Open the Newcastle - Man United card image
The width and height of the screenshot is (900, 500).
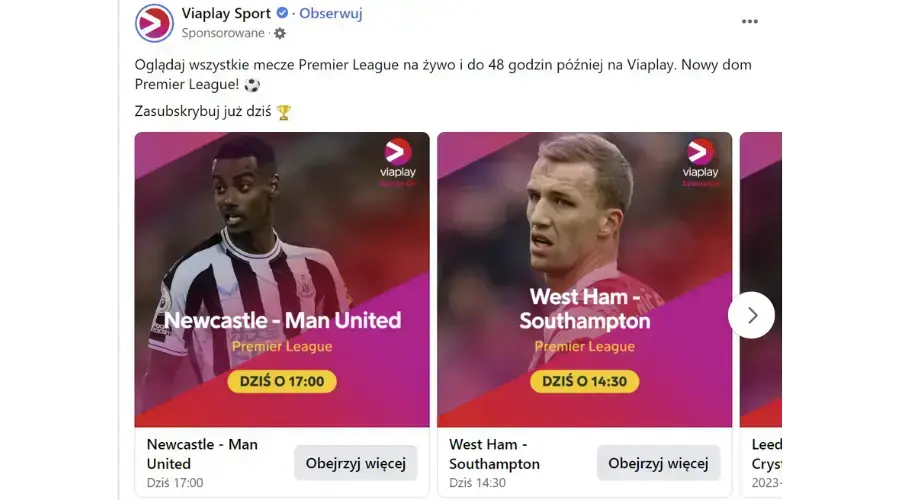[x=282, y=280]
